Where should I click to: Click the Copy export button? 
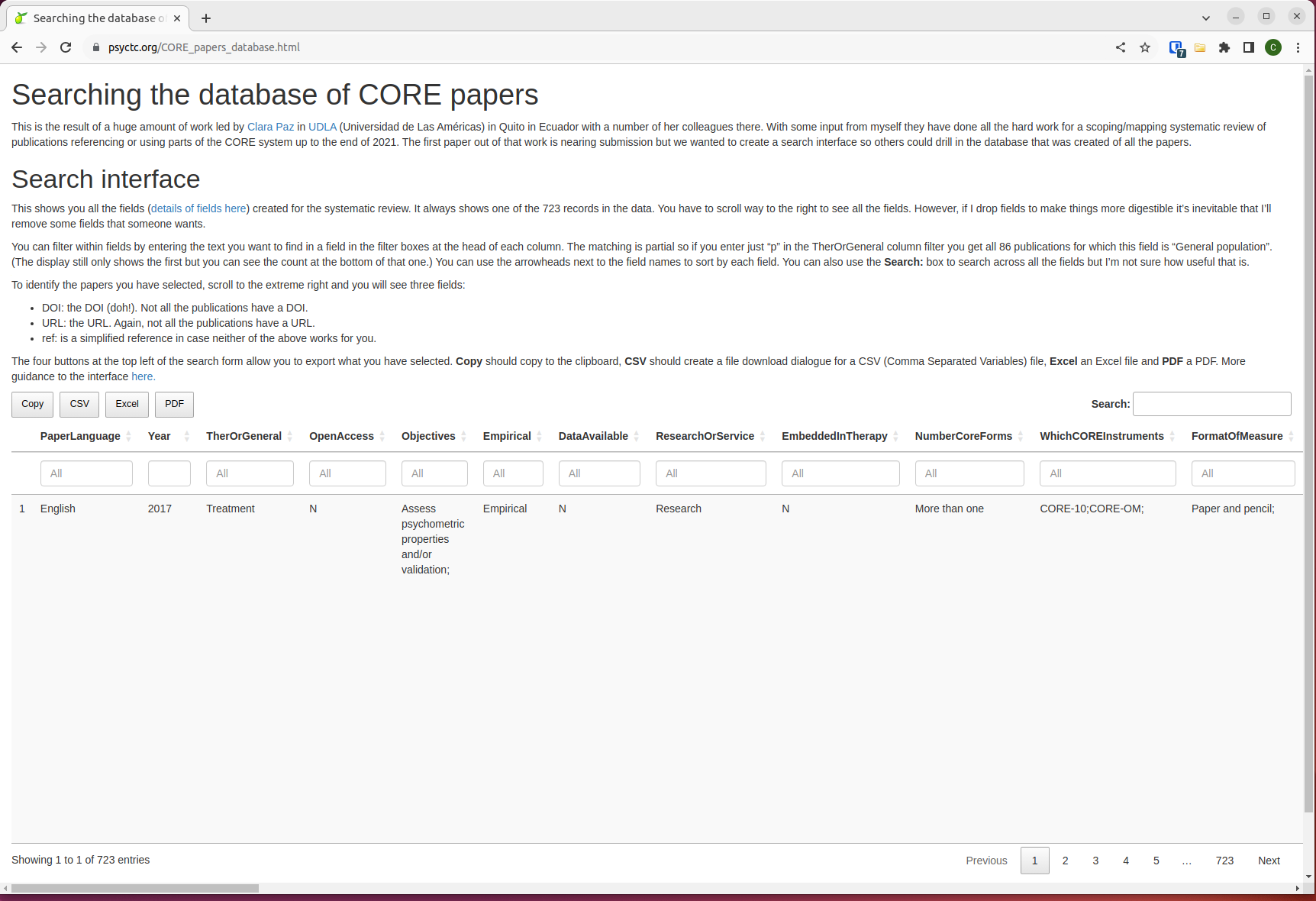(x=31, y=404)
